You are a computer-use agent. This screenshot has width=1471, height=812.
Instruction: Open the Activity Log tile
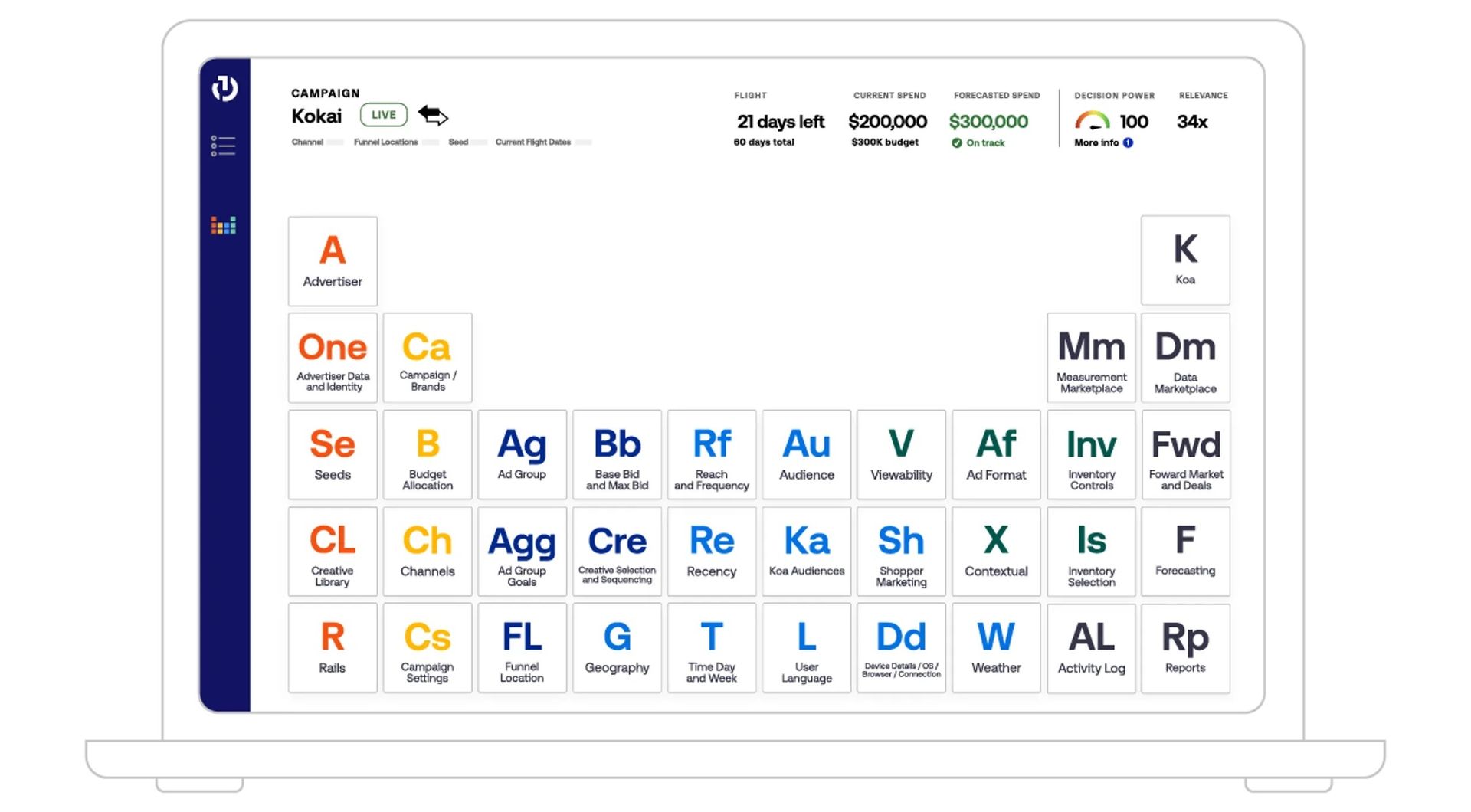[x=1091, y=648]
